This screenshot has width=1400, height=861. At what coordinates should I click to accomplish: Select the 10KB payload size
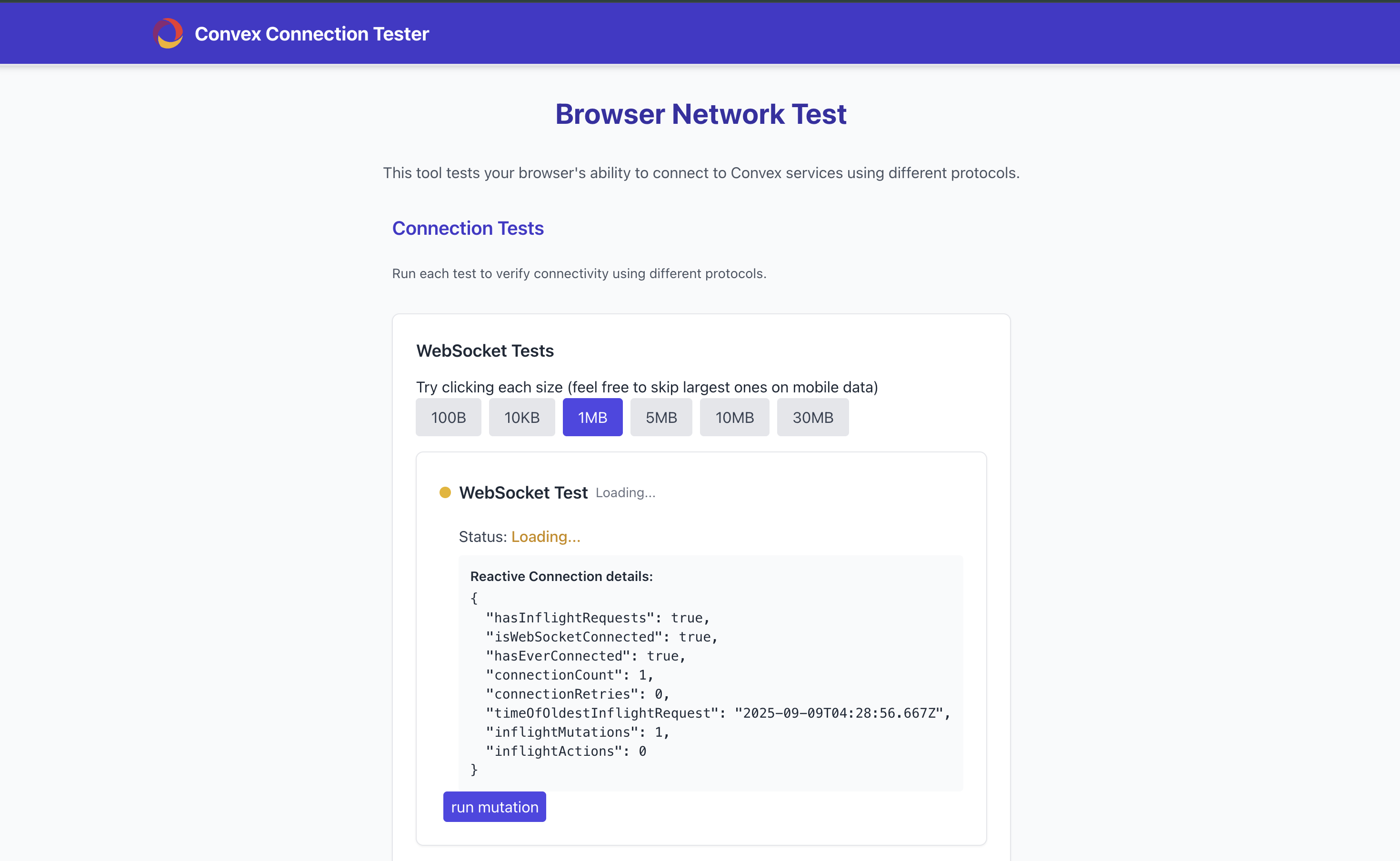521,417
